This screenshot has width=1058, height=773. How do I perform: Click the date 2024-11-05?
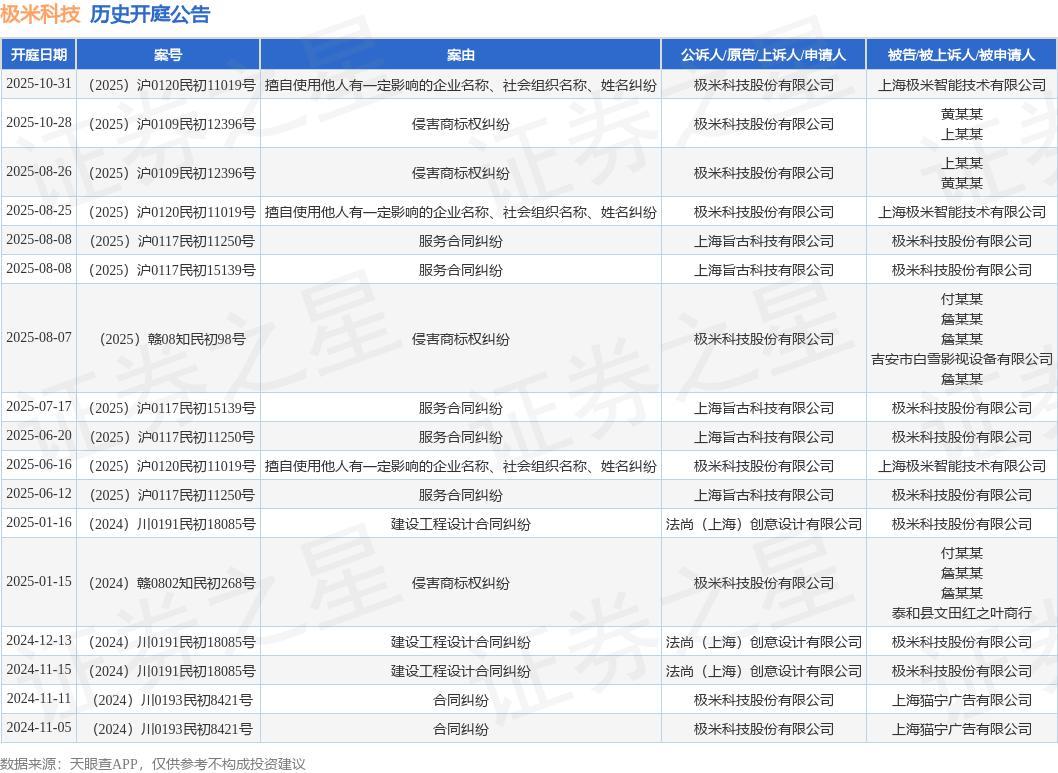38,728
